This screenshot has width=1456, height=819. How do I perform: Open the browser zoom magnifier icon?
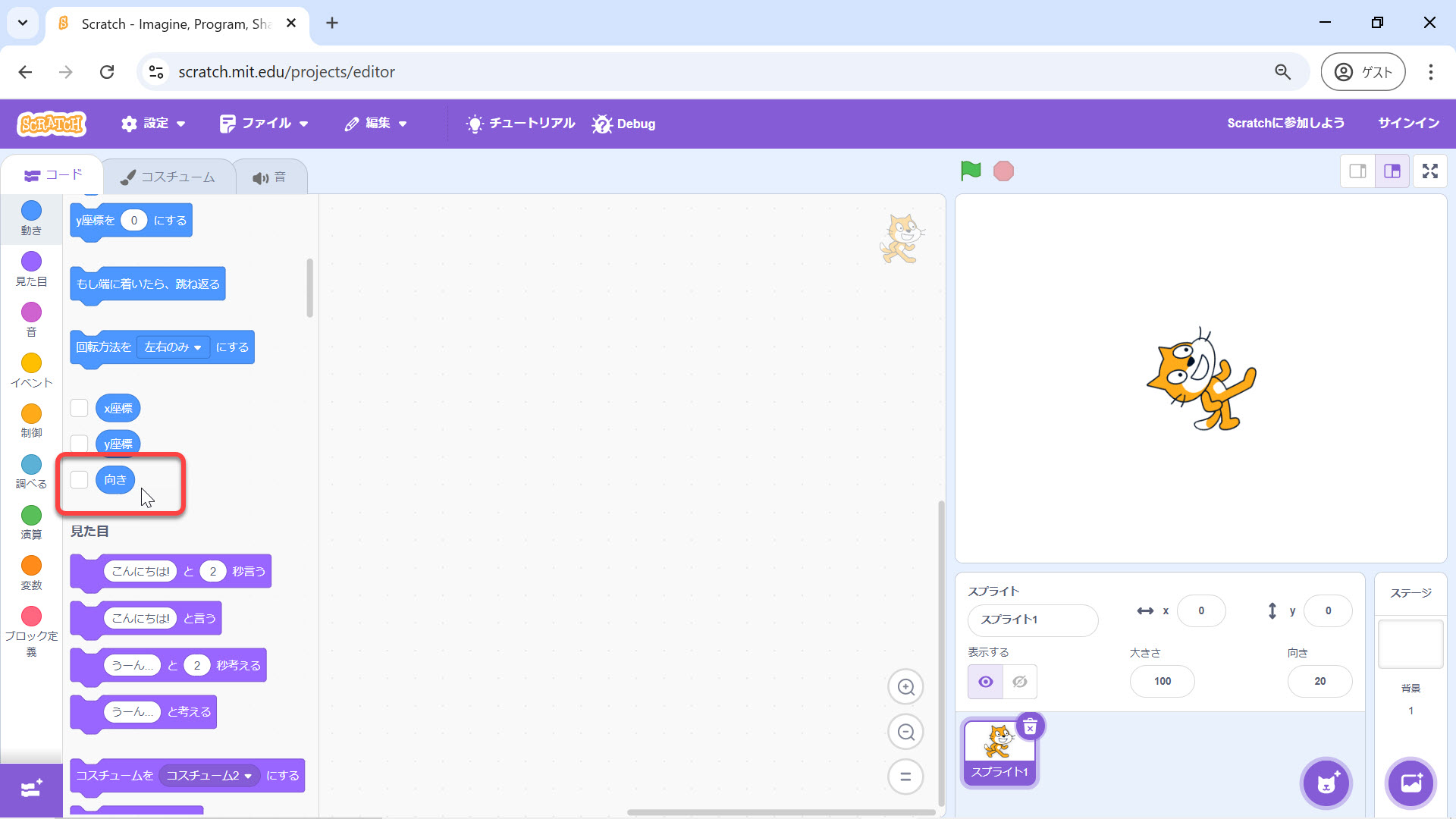point(1282,72)
